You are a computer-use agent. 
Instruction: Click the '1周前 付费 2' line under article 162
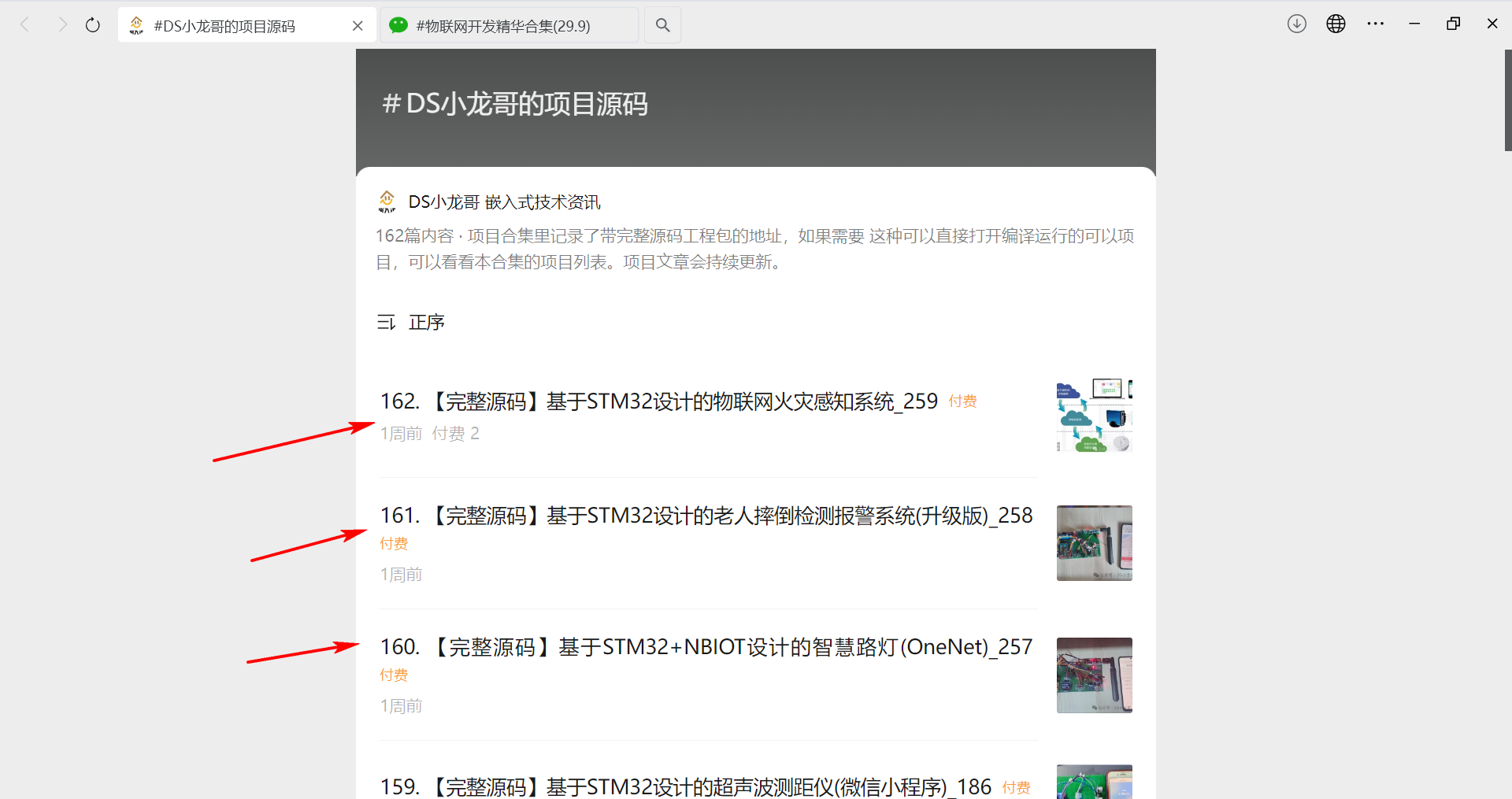coord(430,433)
